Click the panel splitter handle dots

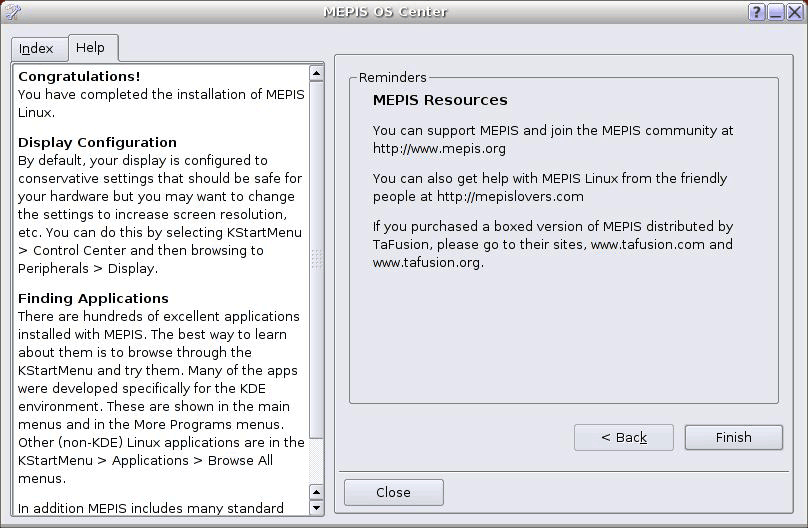pyautogui.click(x=317, y=259)
